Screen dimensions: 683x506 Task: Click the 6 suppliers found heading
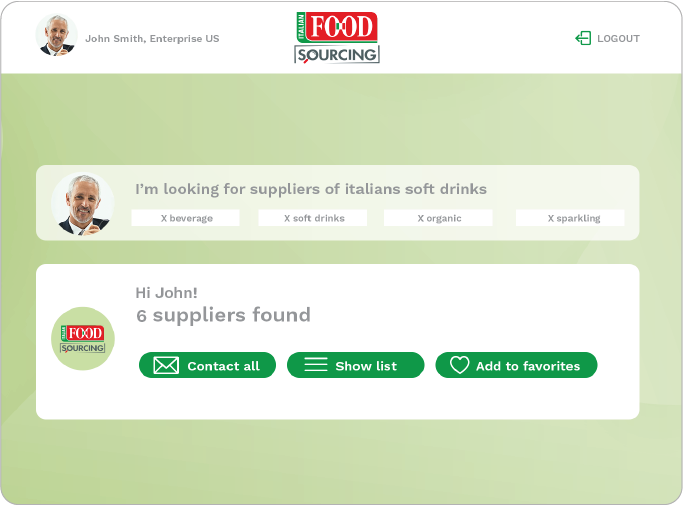point(223,315)
